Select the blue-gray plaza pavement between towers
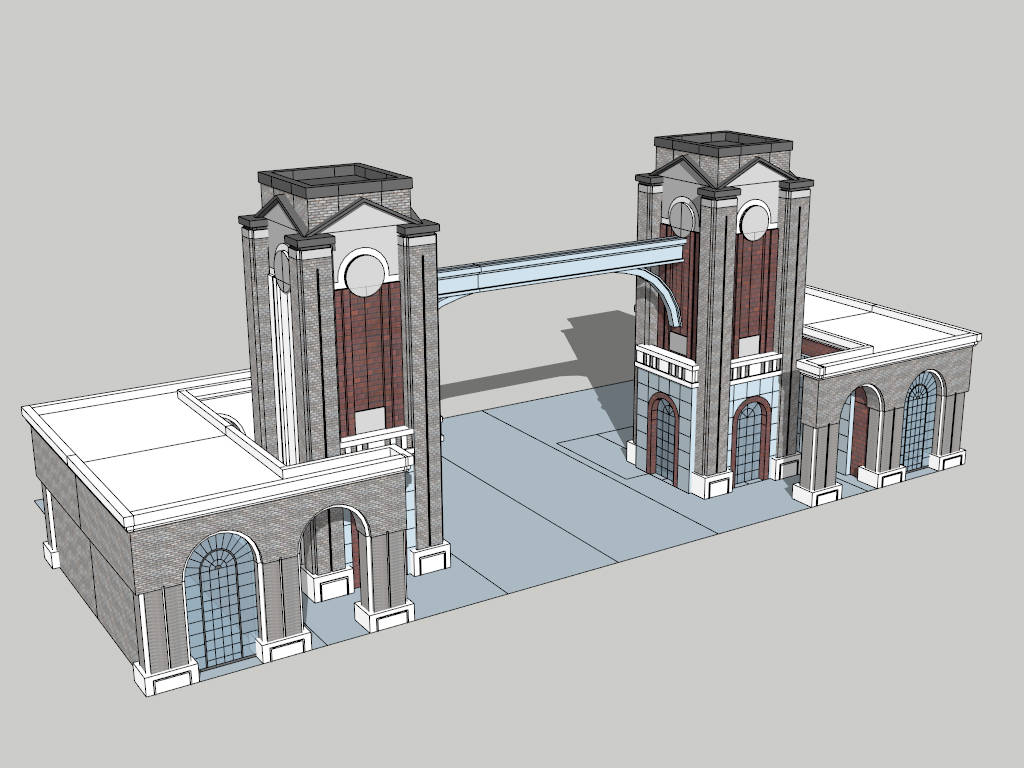 point(540,500)
